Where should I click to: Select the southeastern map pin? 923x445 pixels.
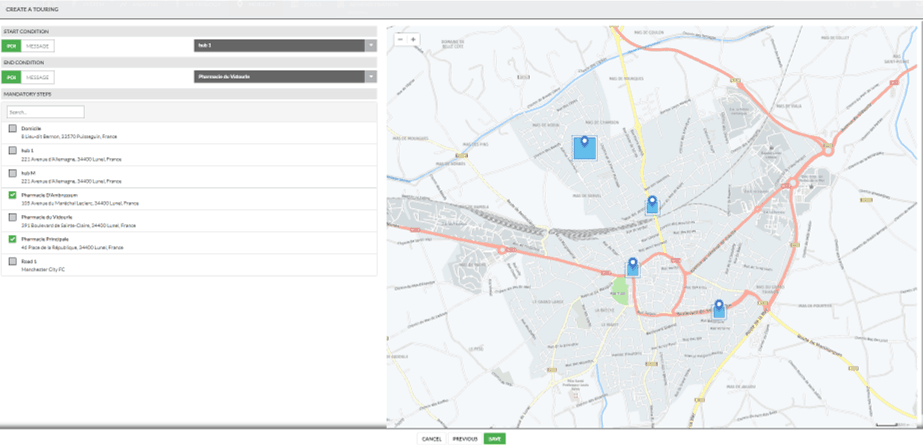click(x=718, y=309)
